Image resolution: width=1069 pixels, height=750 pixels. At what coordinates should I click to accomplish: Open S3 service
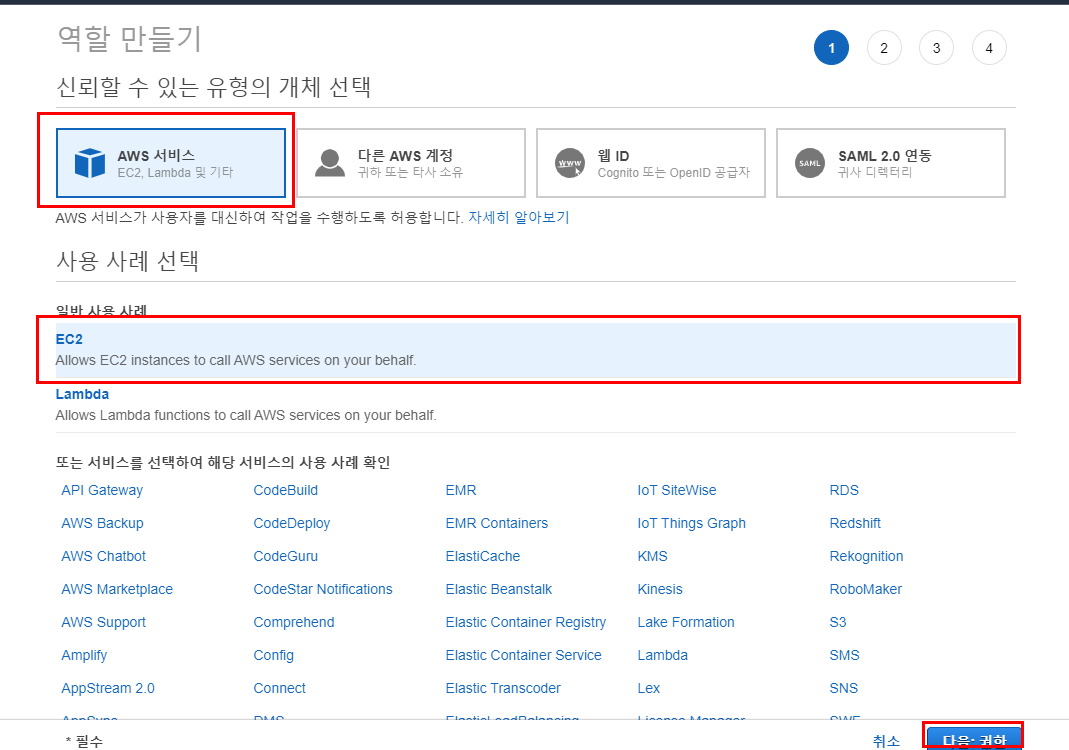[838, 622]
